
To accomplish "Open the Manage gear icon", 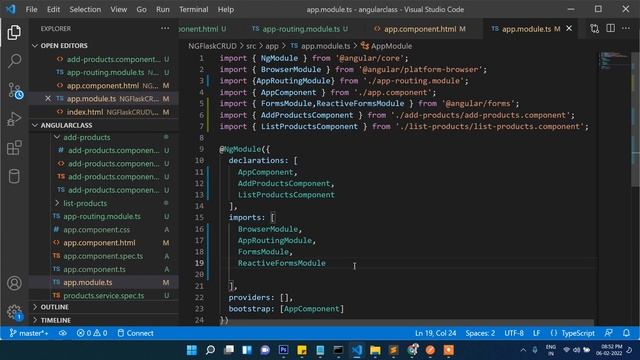I will 14,312.
